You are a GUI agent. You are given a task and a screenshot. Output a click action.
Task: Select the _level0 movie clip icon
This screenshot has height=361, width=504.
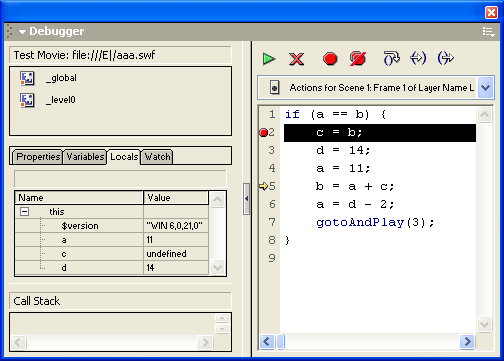(27, 100)
